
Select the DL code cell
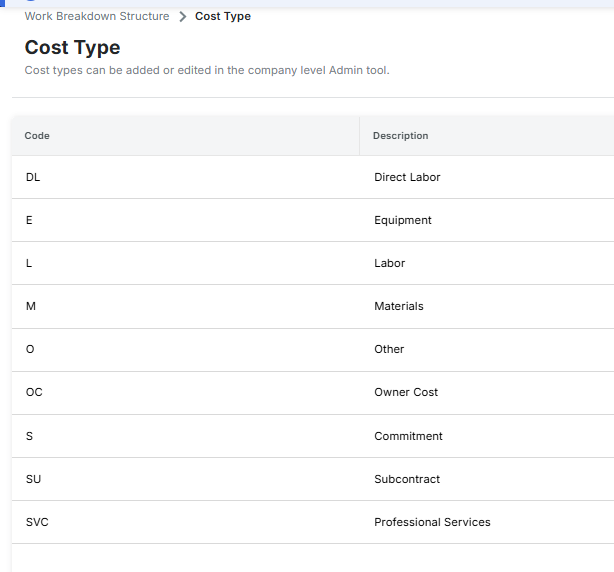tap(33, 177)
